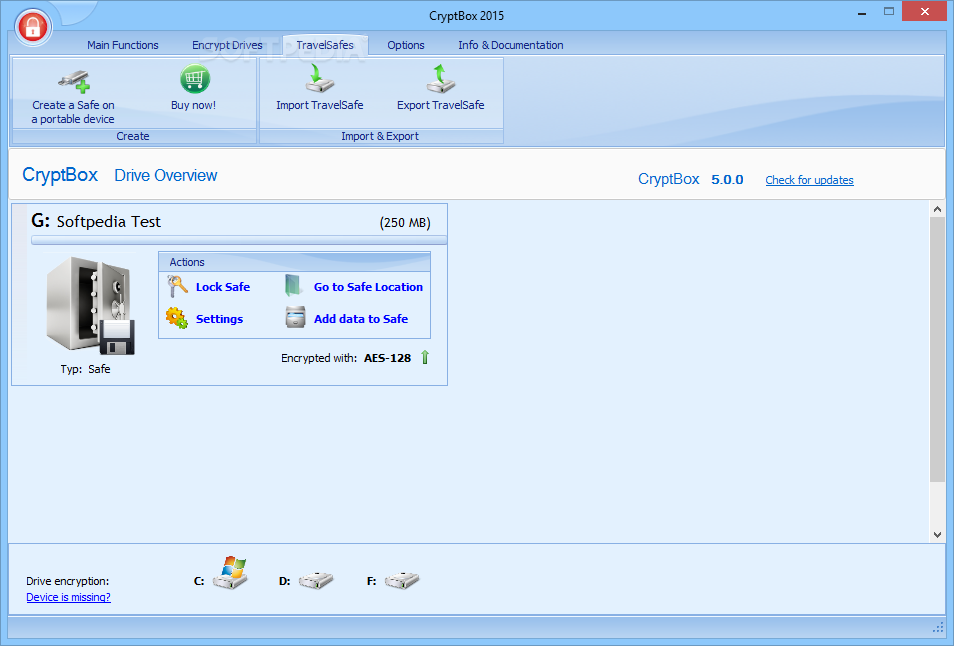Click the green door Go to Safe Location icon
Image resolution: width=954 pixels, height=646 pixels.
coord(294,286)
